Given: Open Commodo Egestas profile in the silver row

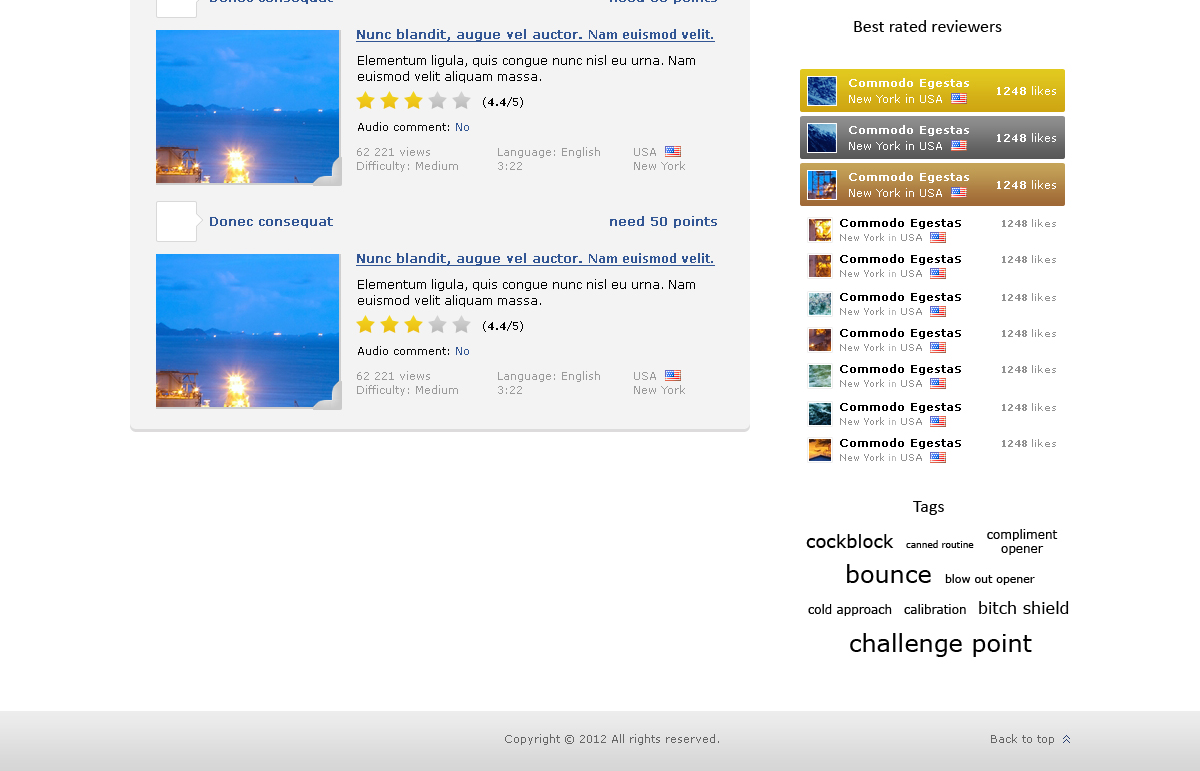Looking at the screenshot, I should click(909, 130).
